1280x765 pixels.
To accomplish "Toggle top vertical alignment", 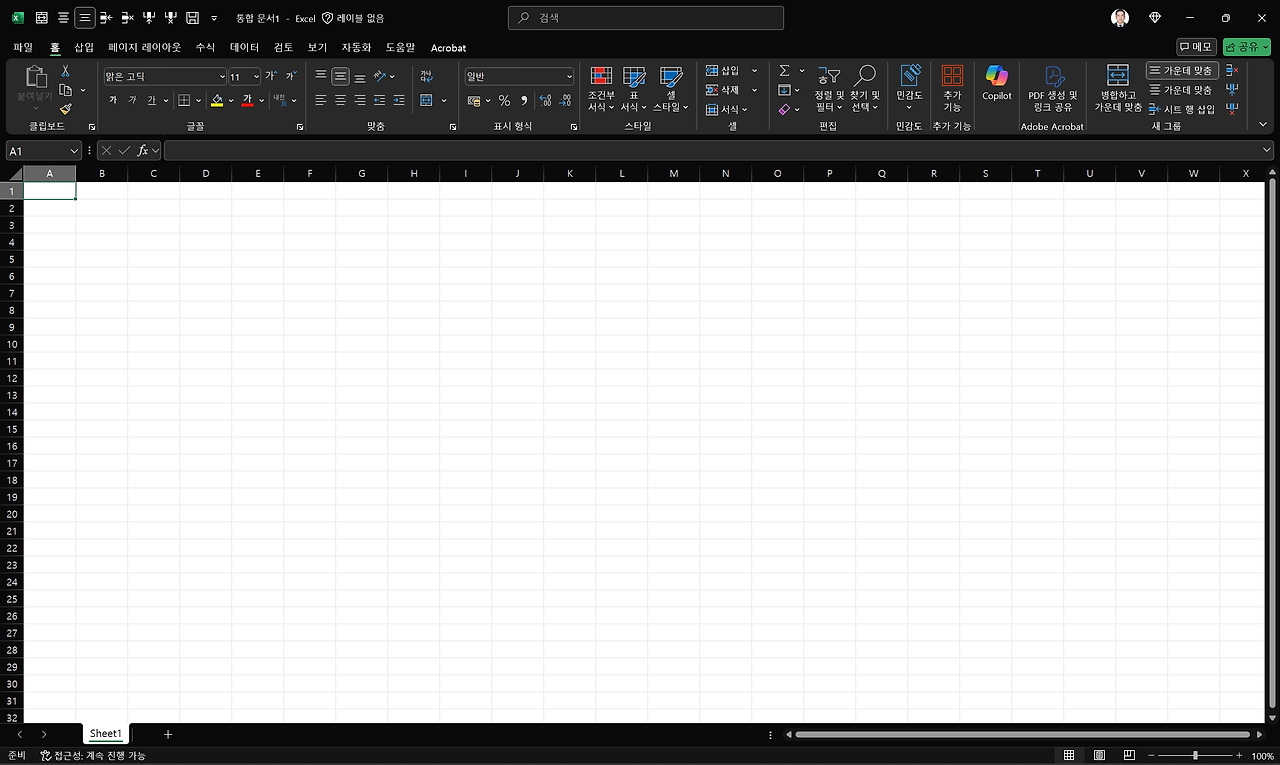I will point(321,76).
